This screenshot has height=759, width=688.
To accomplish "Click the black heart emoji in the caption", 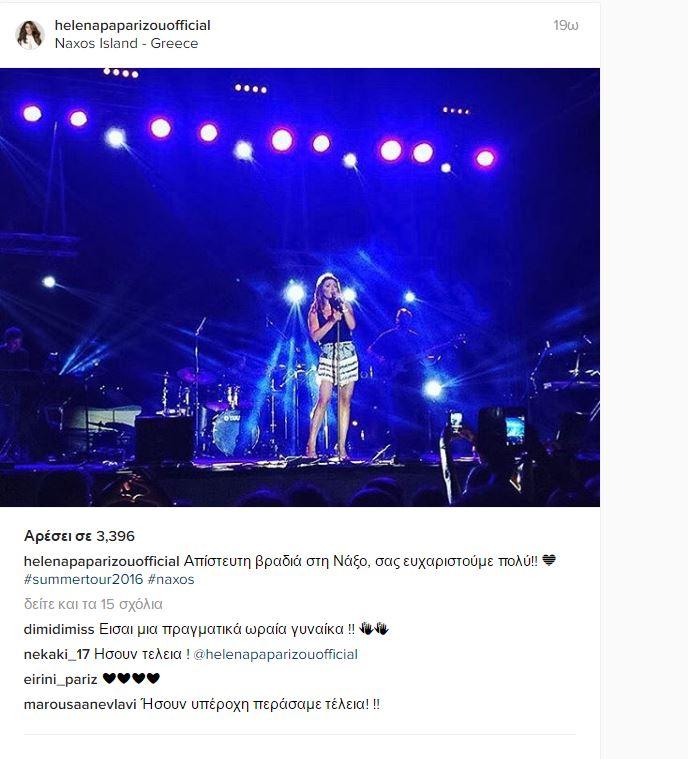I will (549, 561).
